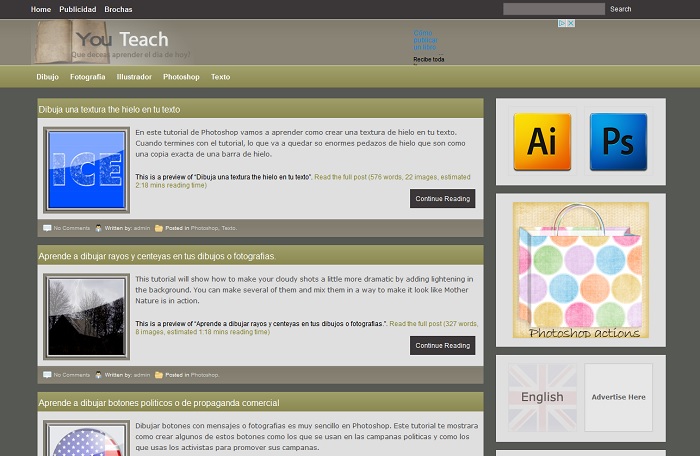
Task: Open the ICE tutorial thumbnail
Action: click(86, 169)
